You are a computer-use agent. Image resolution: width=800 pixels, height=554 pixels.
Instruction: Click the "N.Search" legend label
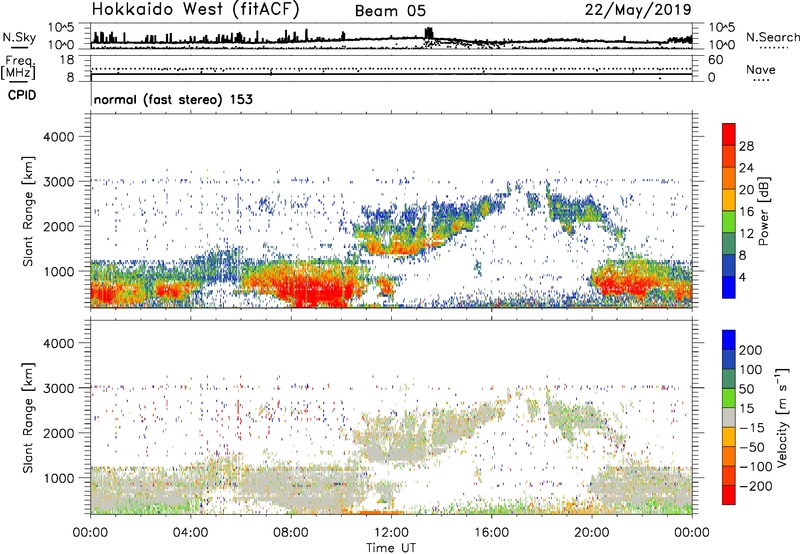tap(772, 37)
